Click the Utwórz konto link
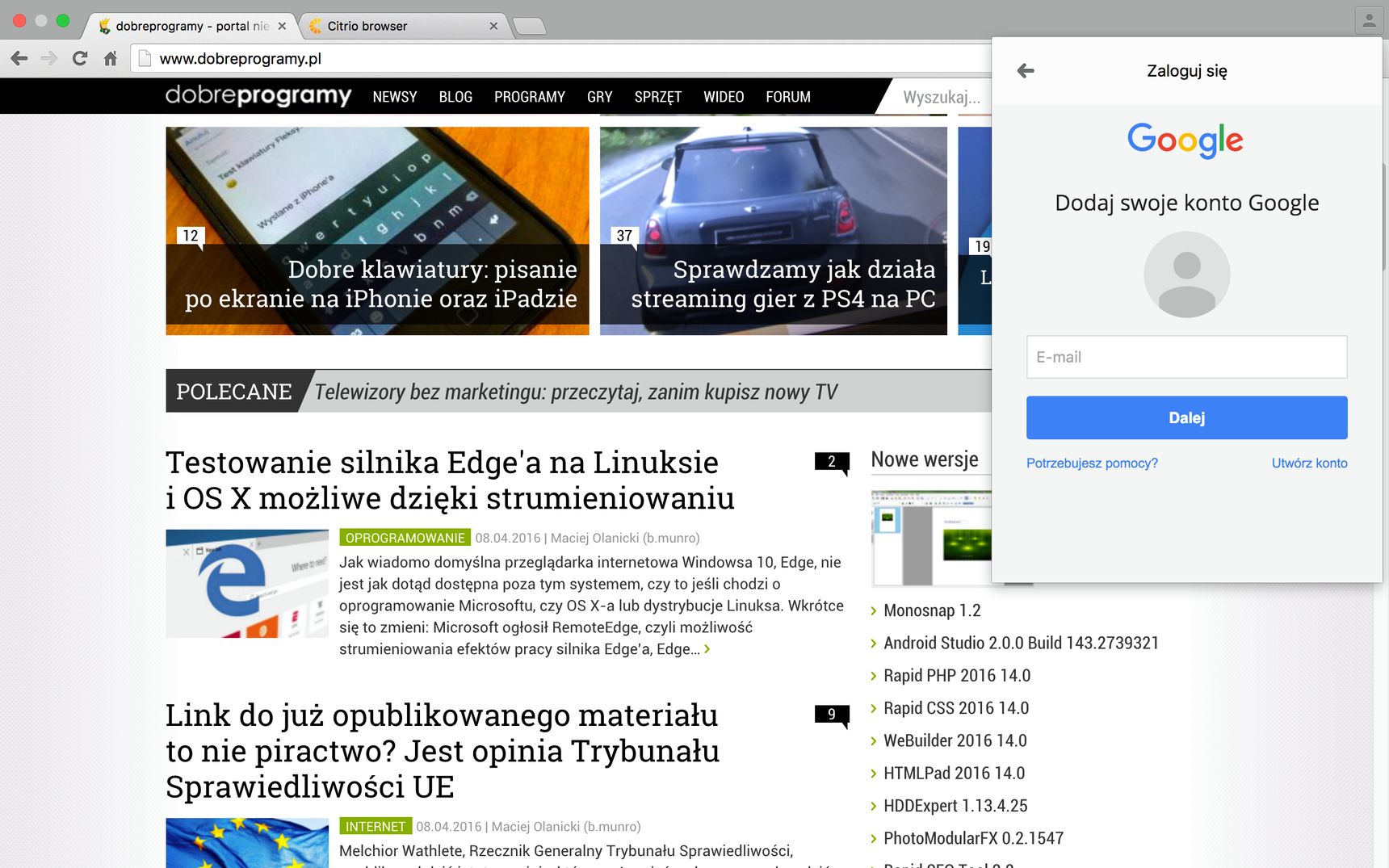This screenshot has width=1389, height=868. pyautogui.click(x=1309, y=463)
